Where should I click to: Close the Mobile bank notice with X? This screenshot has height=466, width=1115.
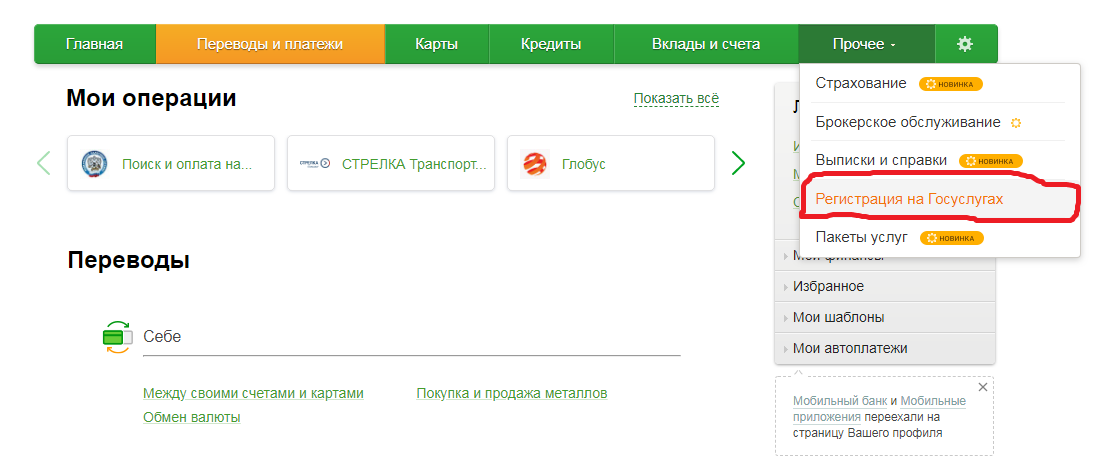pos(983,387)
